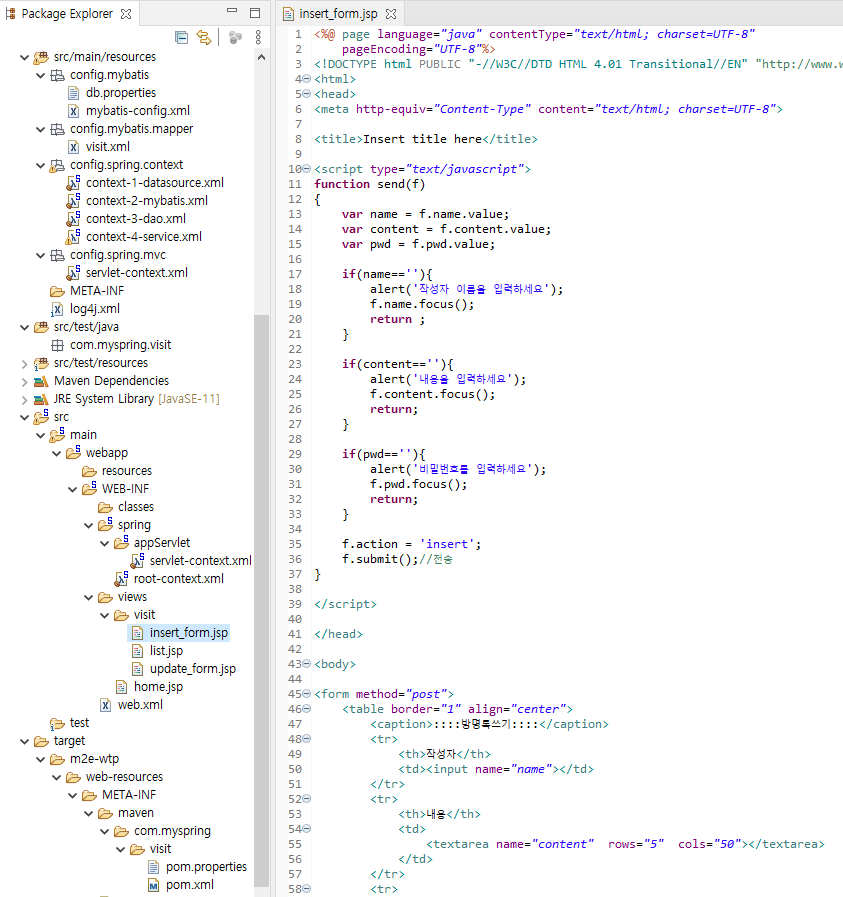The width and height of the screenshot is (843, 897).
Task: Collapse the WEB-INF folder
Action: 73,489
